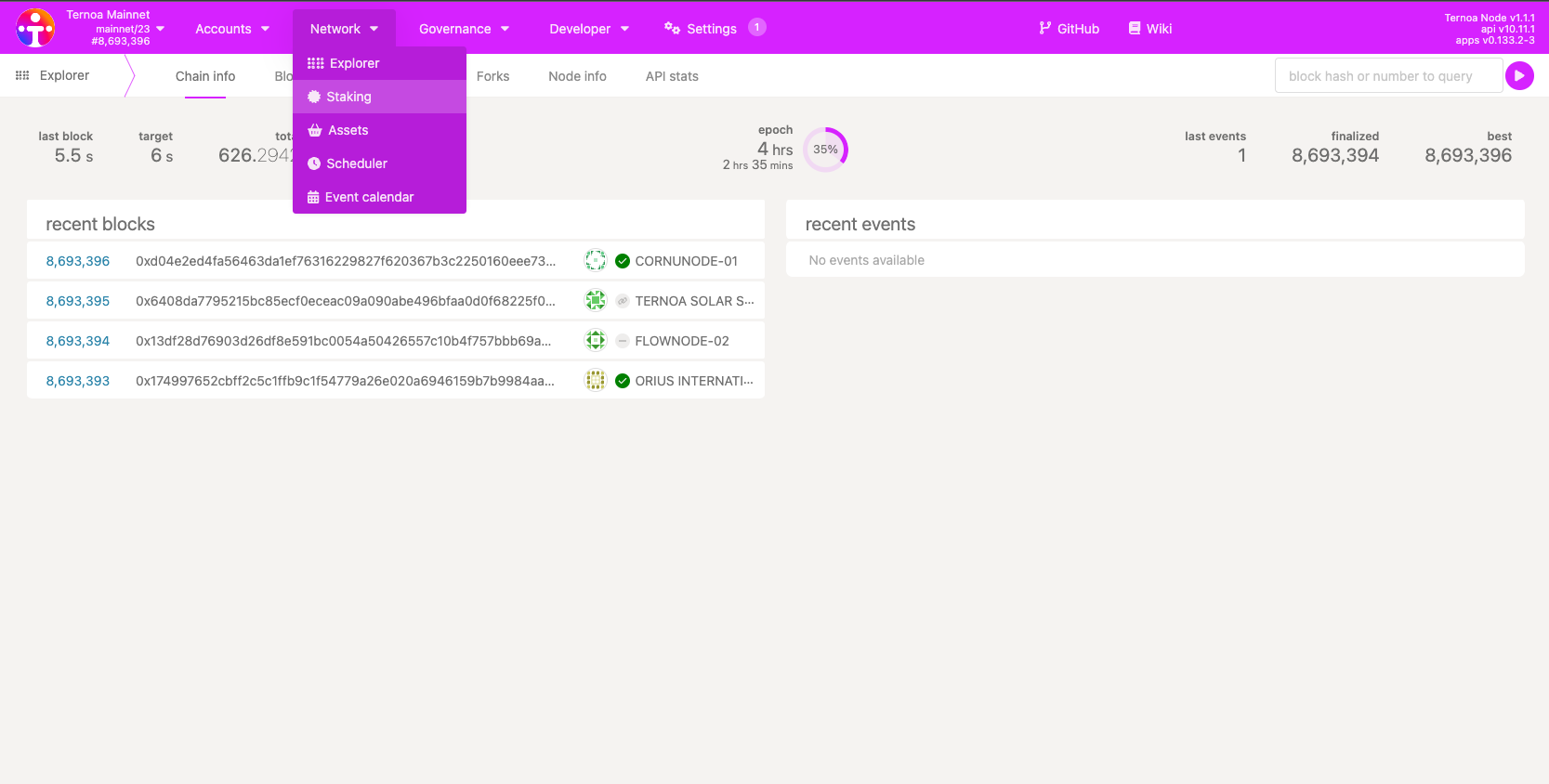Choose Assets in the Network dropdown
This screenshot has height=784, width=1549.
point(348,130)
